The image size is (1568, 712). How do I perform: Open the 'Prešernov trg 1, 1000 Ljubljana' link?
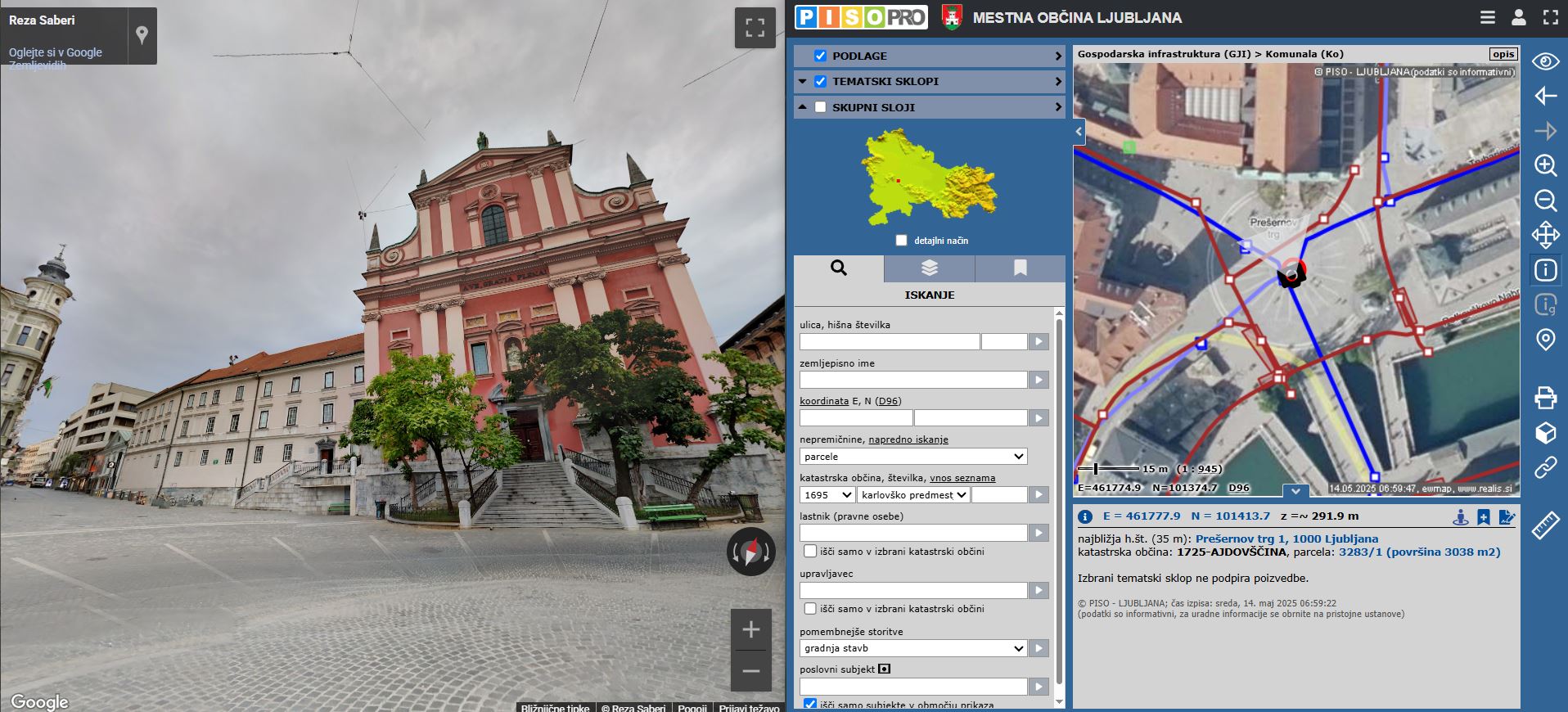(1286, 539)
